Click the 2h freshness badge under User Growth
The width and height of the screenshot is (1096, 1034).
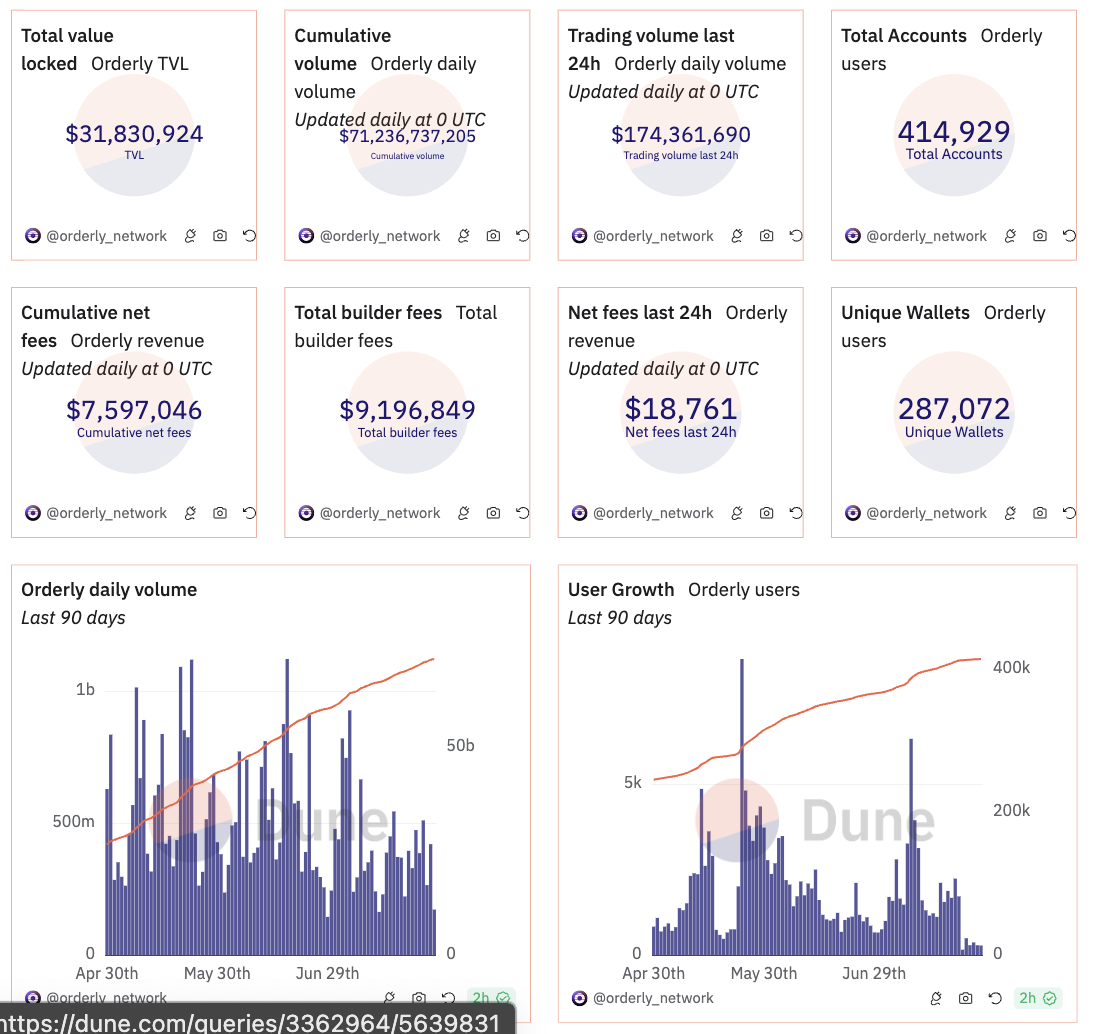click(x=1037, y=998)
